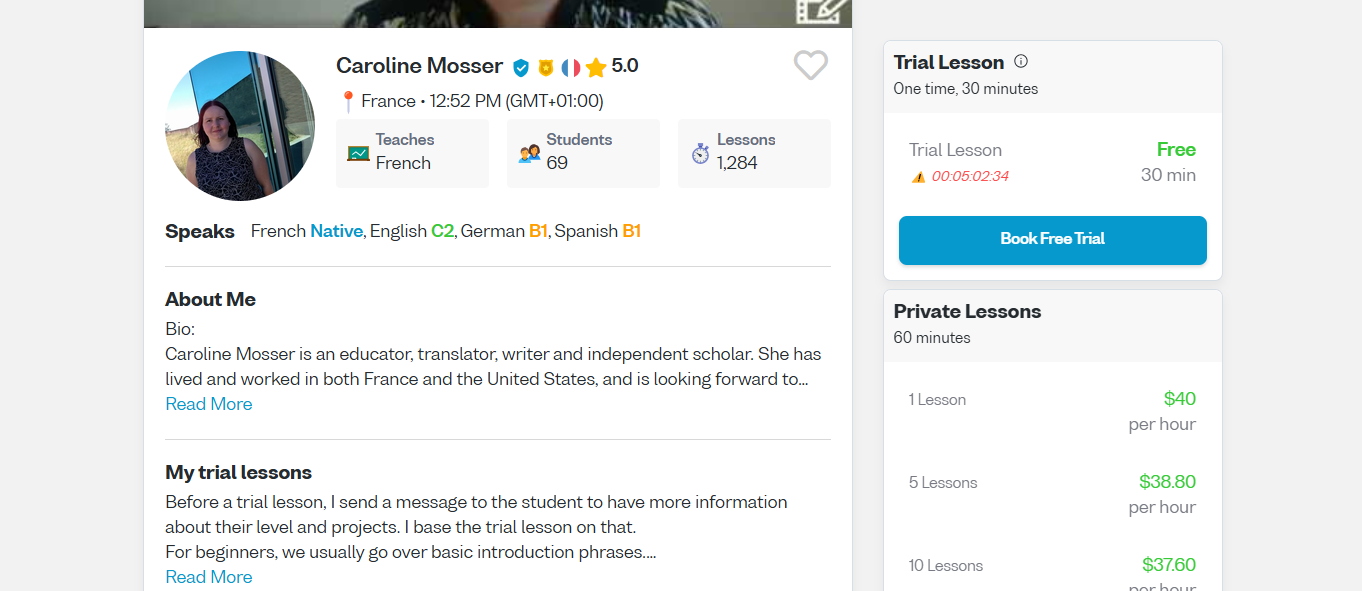Book a free trial lesson
Image resolution: width=1362 pixels, height=591 pixels.
click(1052, 240)
